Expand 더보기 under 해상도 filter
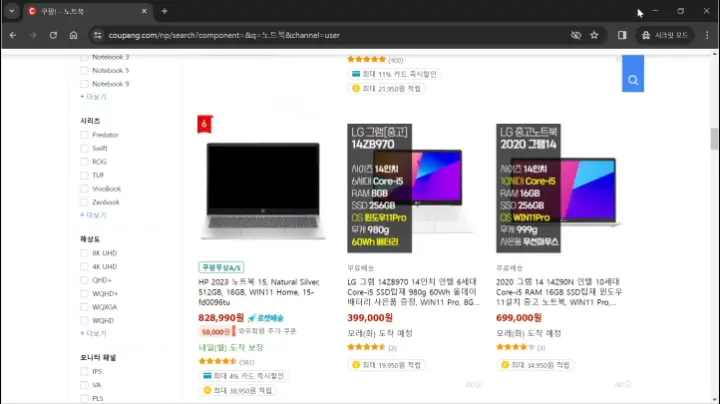This screenshot has width=720, height=404. [x=93, y=333]
